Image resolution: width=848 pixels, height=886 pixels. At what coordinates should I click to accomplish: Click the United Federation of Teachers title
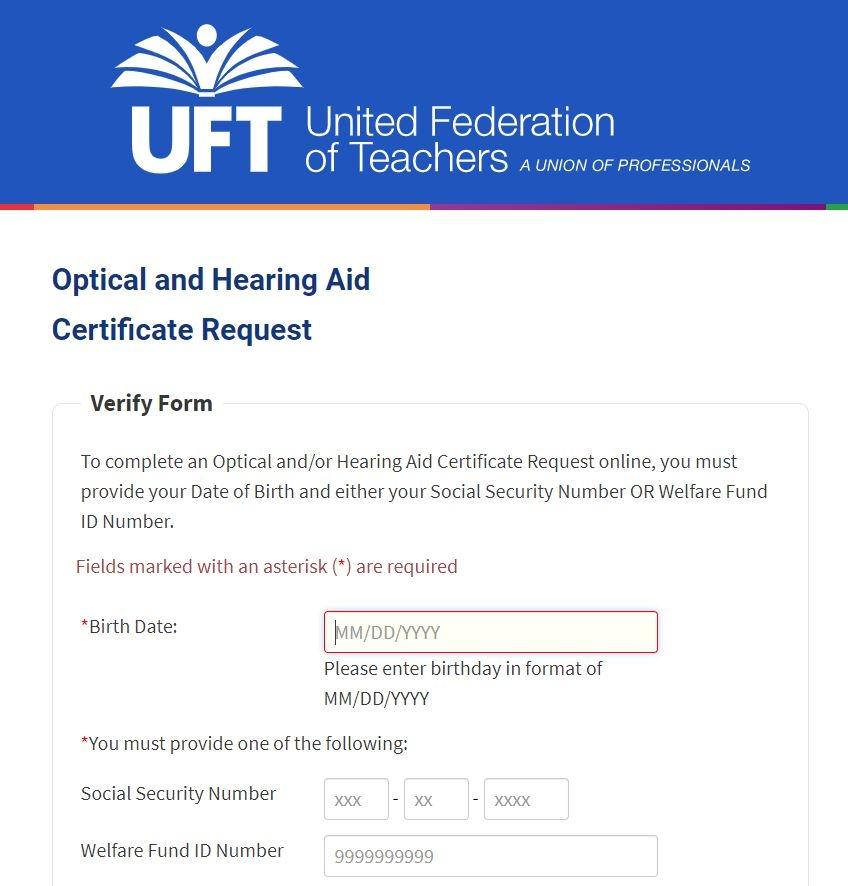459,140
